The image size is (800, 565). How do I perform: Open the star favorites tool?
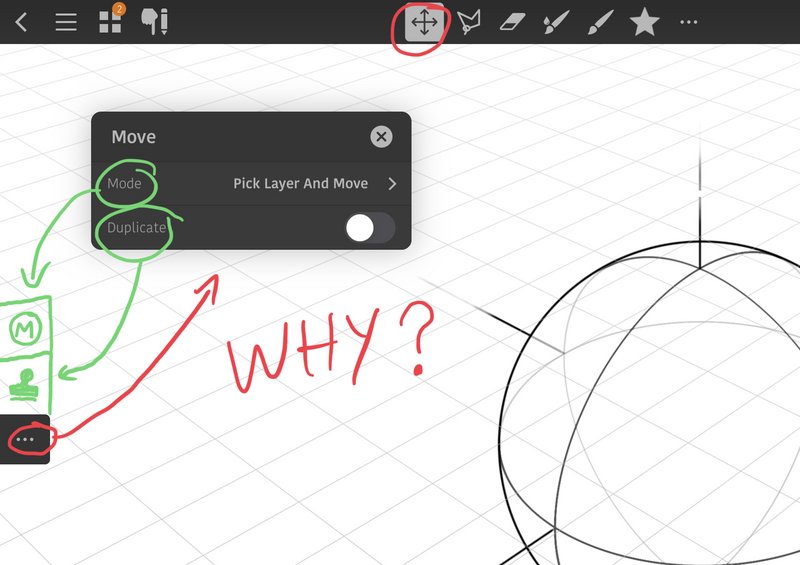[x=644, y=22]
